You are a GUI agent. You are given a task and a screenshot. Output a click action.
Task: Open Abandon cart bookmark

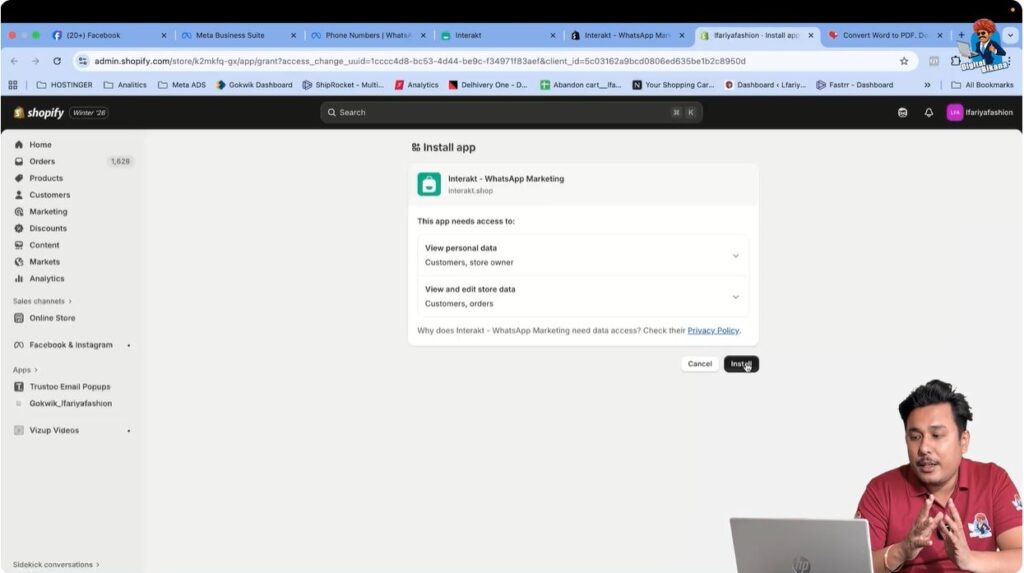coord(581,85)
